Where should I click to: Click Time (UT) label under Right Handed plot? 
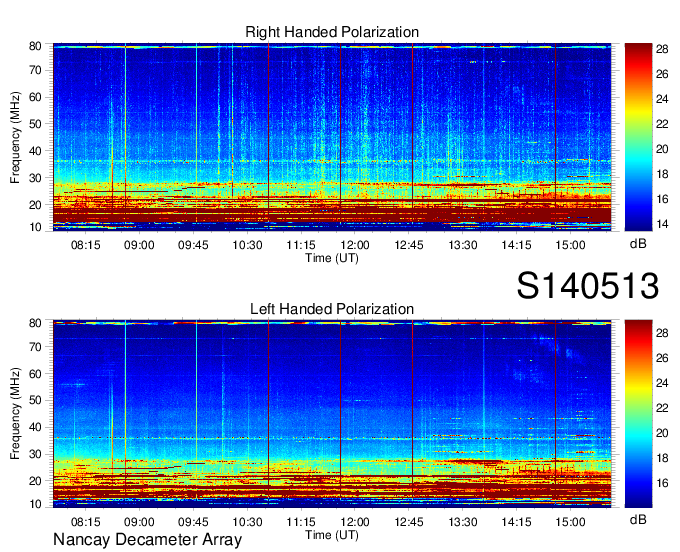point(332,258)
